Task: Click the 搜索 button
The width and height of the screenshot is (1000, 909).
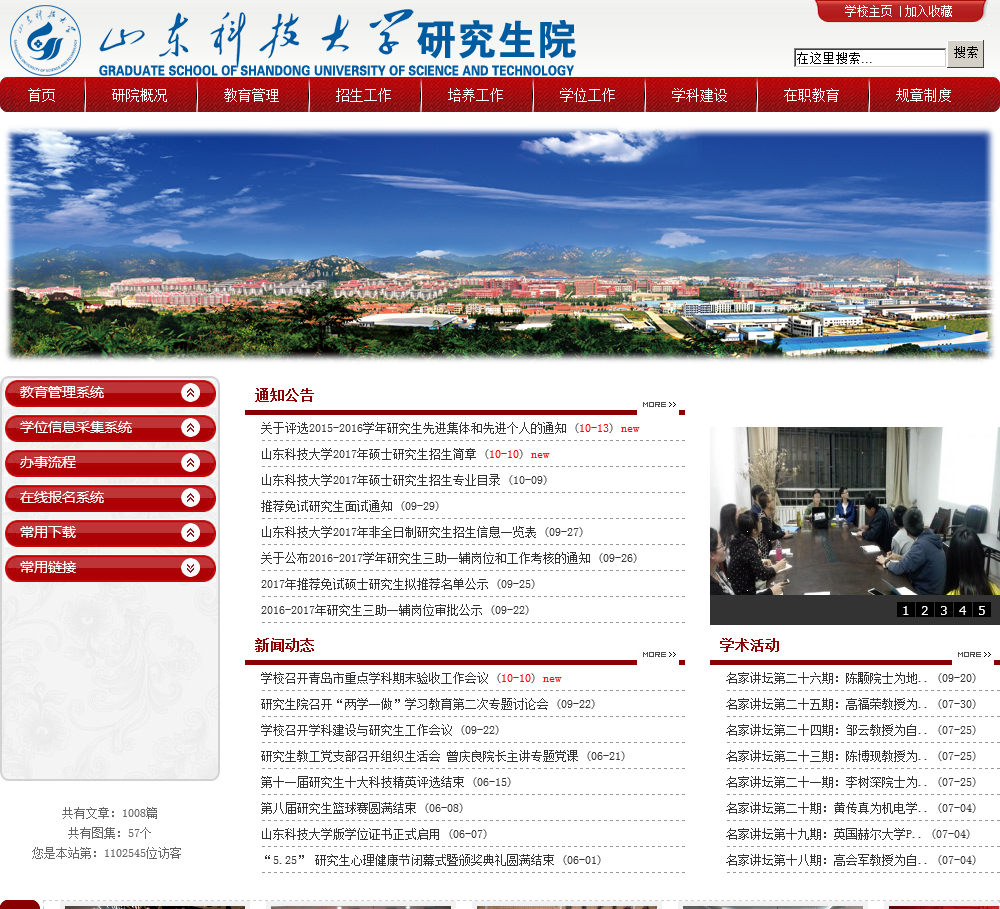Action: pos(966,53)
